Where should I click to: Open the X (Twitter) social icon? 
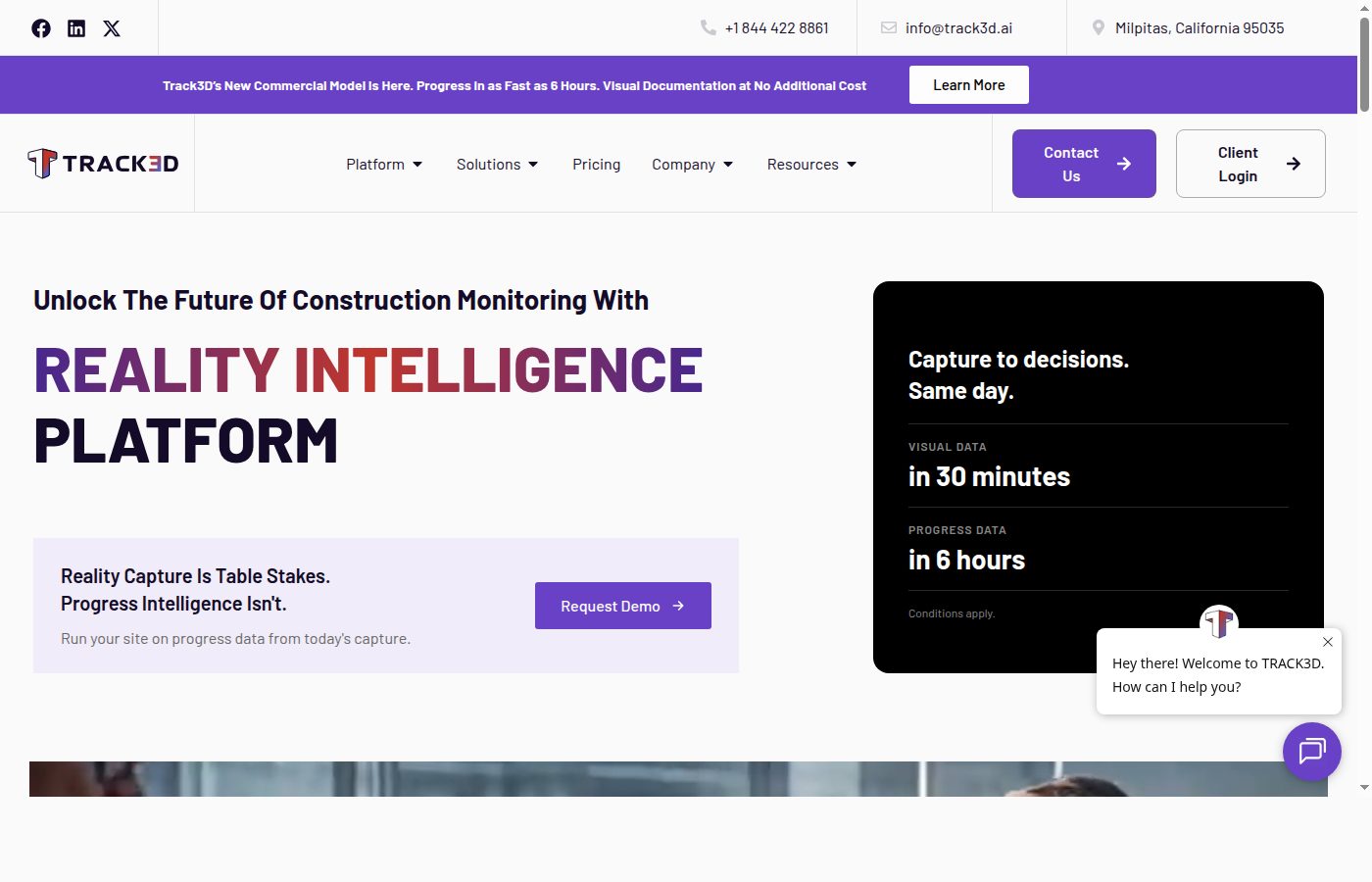[112, 28]
